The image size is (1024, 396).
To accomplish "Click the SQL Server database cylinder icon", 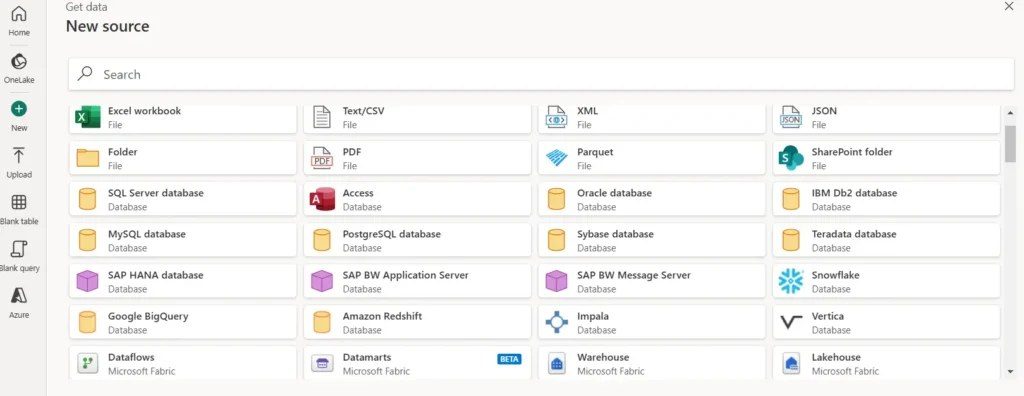I will point(88,199).
